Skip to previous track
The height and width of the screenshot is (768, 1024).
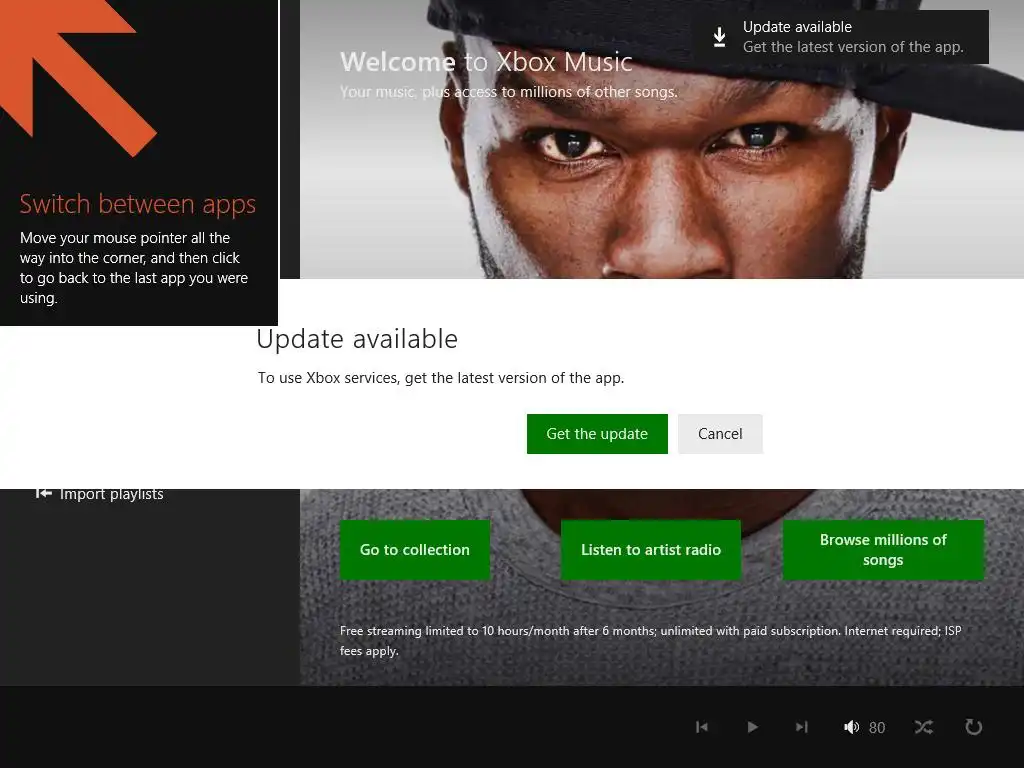tap(702, 727)
